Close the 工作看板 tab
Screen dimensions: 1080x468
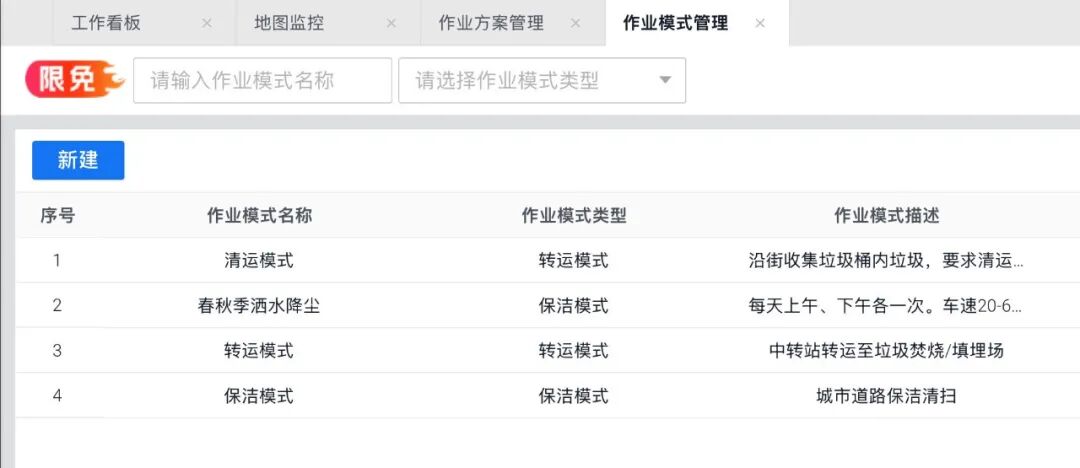tap(206, 24)
